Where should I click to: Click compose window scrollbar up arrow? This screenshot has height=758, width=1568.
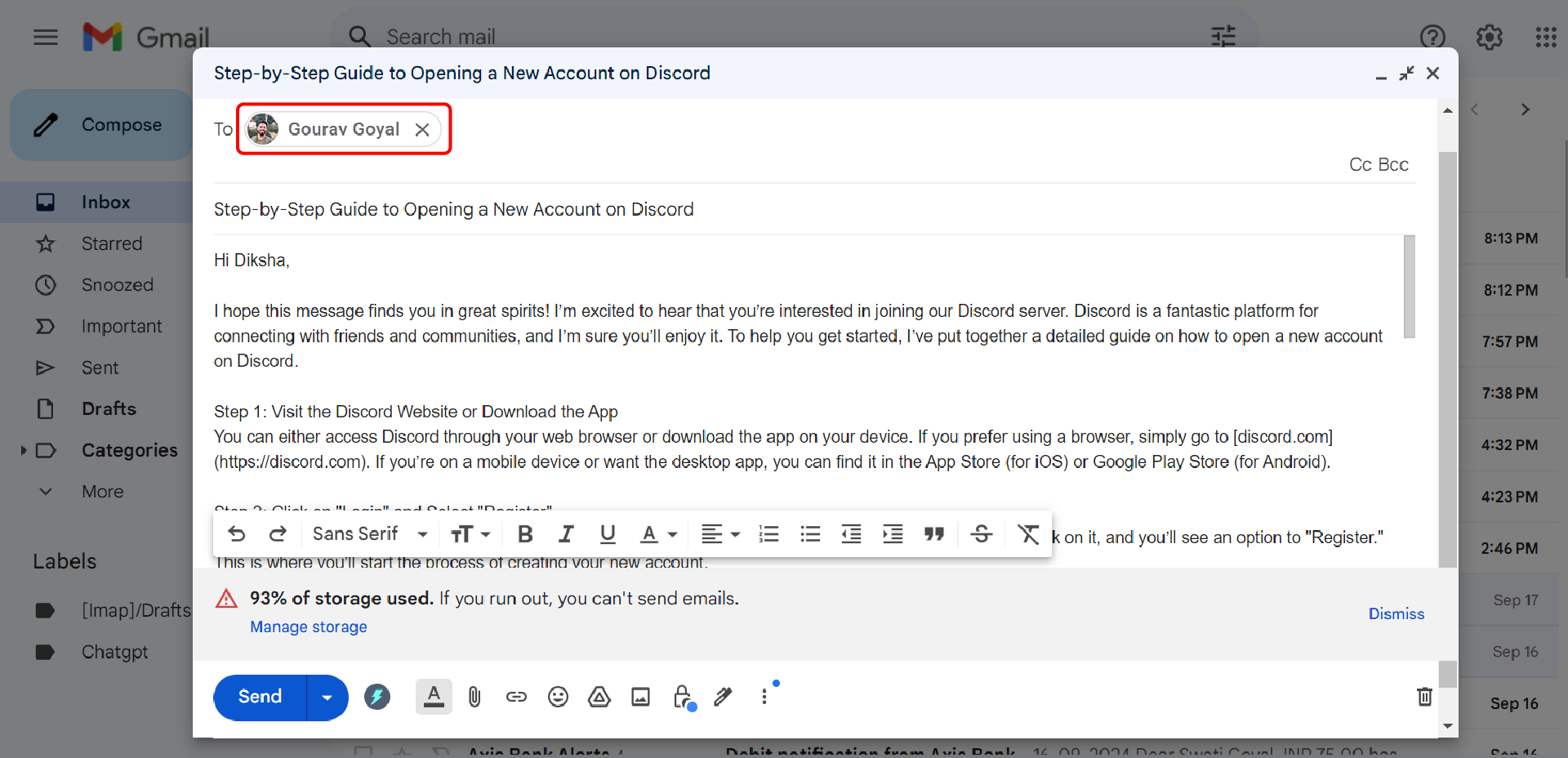(1448, 110)
